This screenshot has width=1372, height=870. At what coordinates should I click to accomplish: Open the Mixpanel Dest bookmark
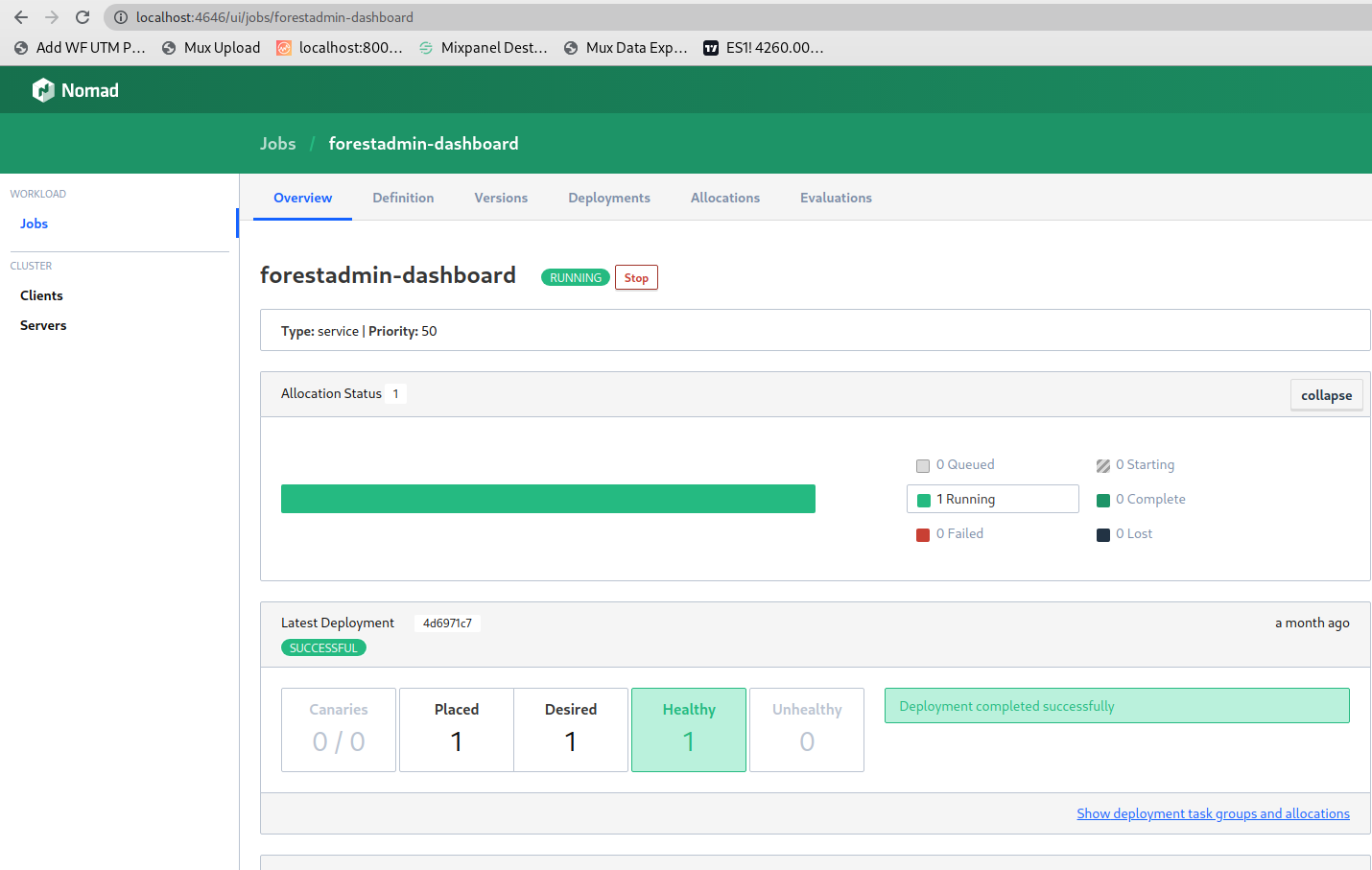coord(484,48)
